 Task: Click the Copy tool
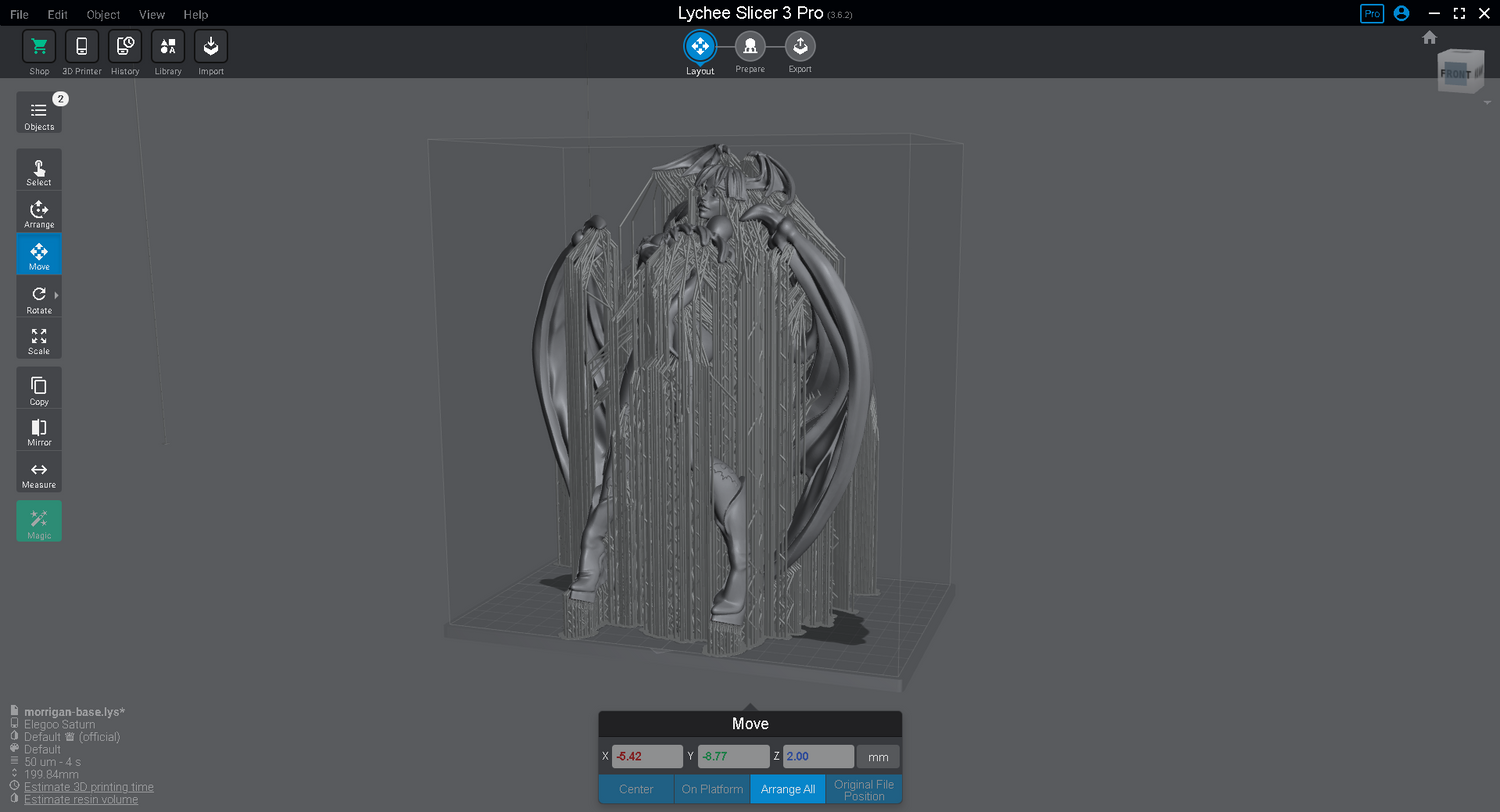coord(39,388)
